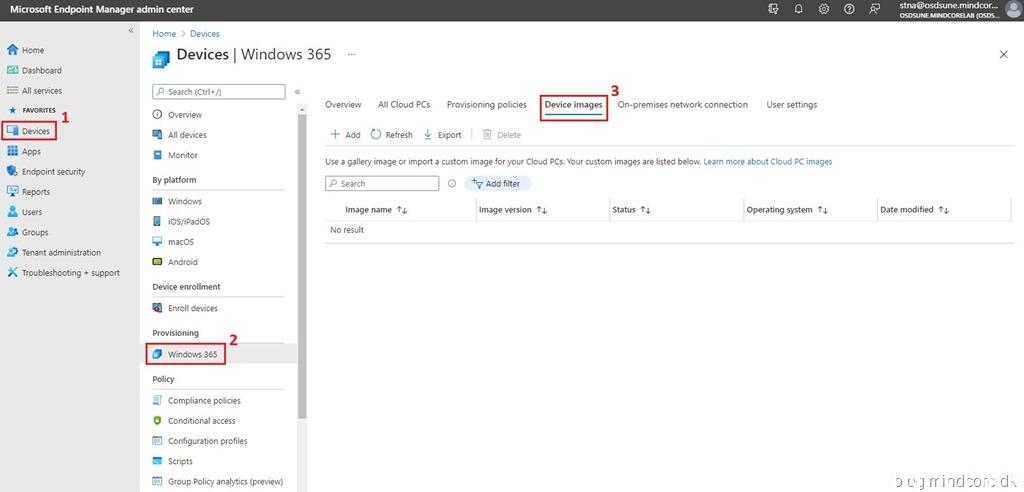
Task: Collapse the left navigation with the double chevron
Action: (130, 31)
